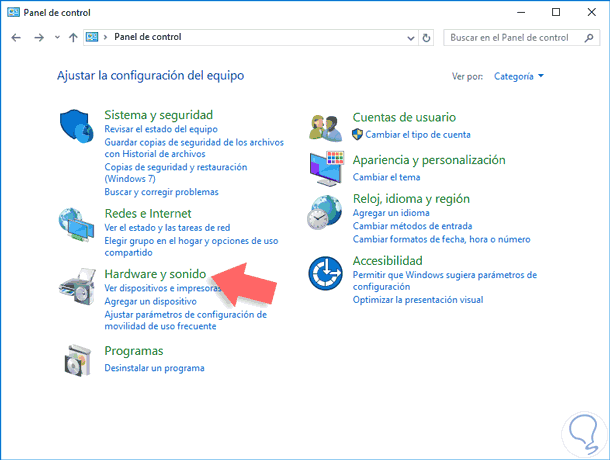Select Cambiar el tipo de cuenta
Viewport: 610px width, 460px height.
tap(418, 135)
